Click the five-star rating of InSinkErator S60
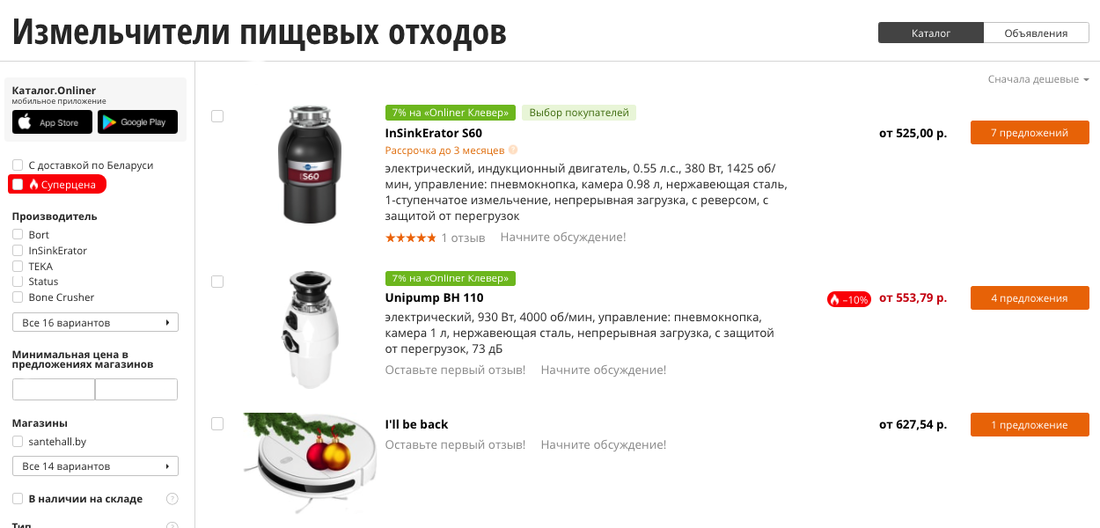 coord(410,238)
